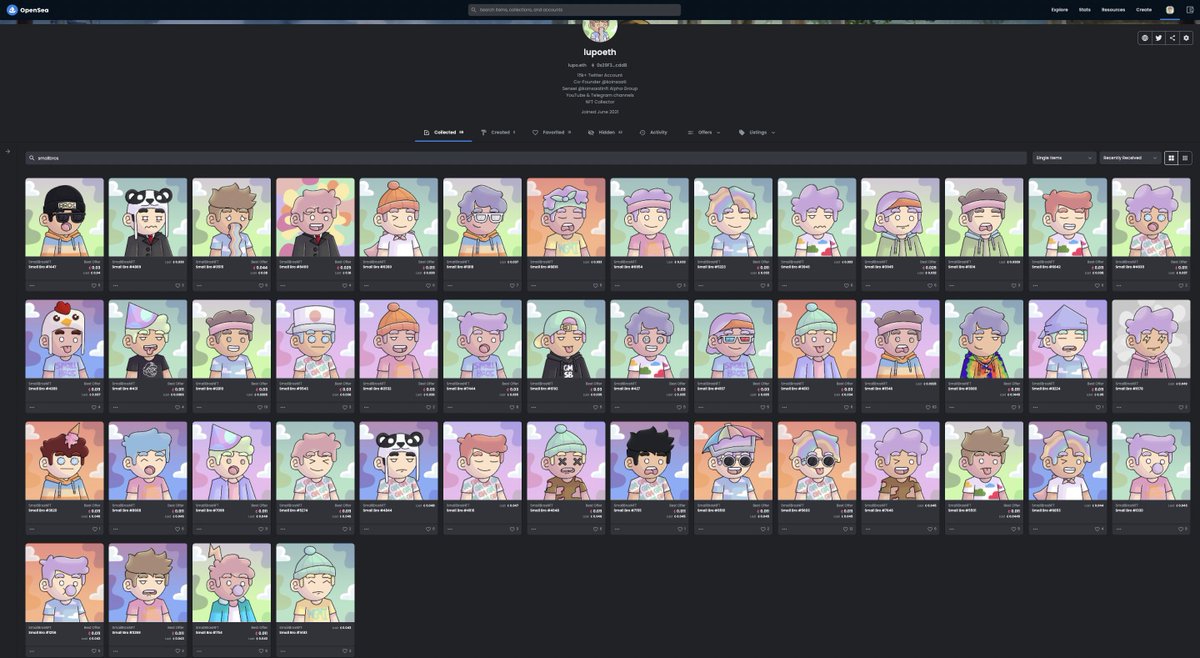Open the purple hair with glasses thumbnail
Viewport: 1200px width, 658px height.
(x=482, y=217)
